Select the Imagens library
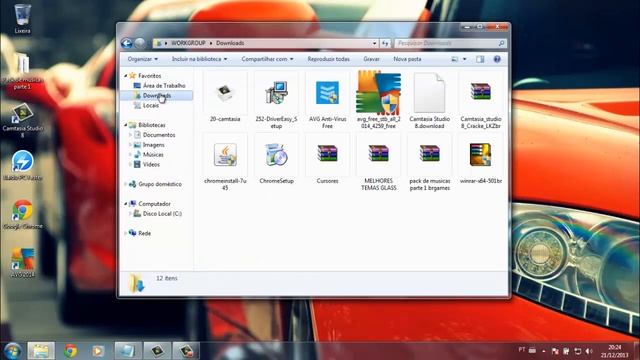This screenshot has height=360, width=640. 153,144
